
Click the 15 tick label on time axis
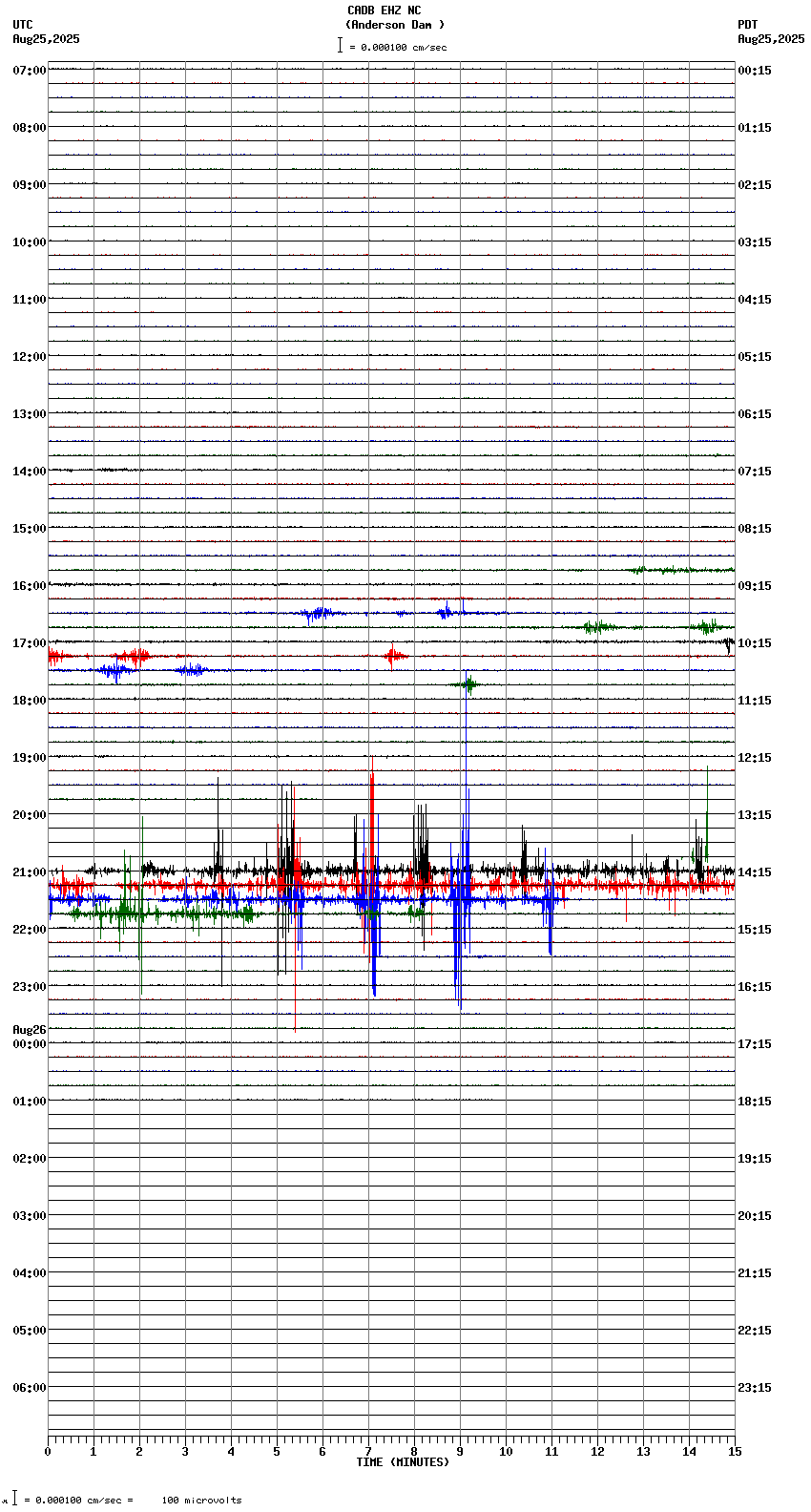[735, 1452]
